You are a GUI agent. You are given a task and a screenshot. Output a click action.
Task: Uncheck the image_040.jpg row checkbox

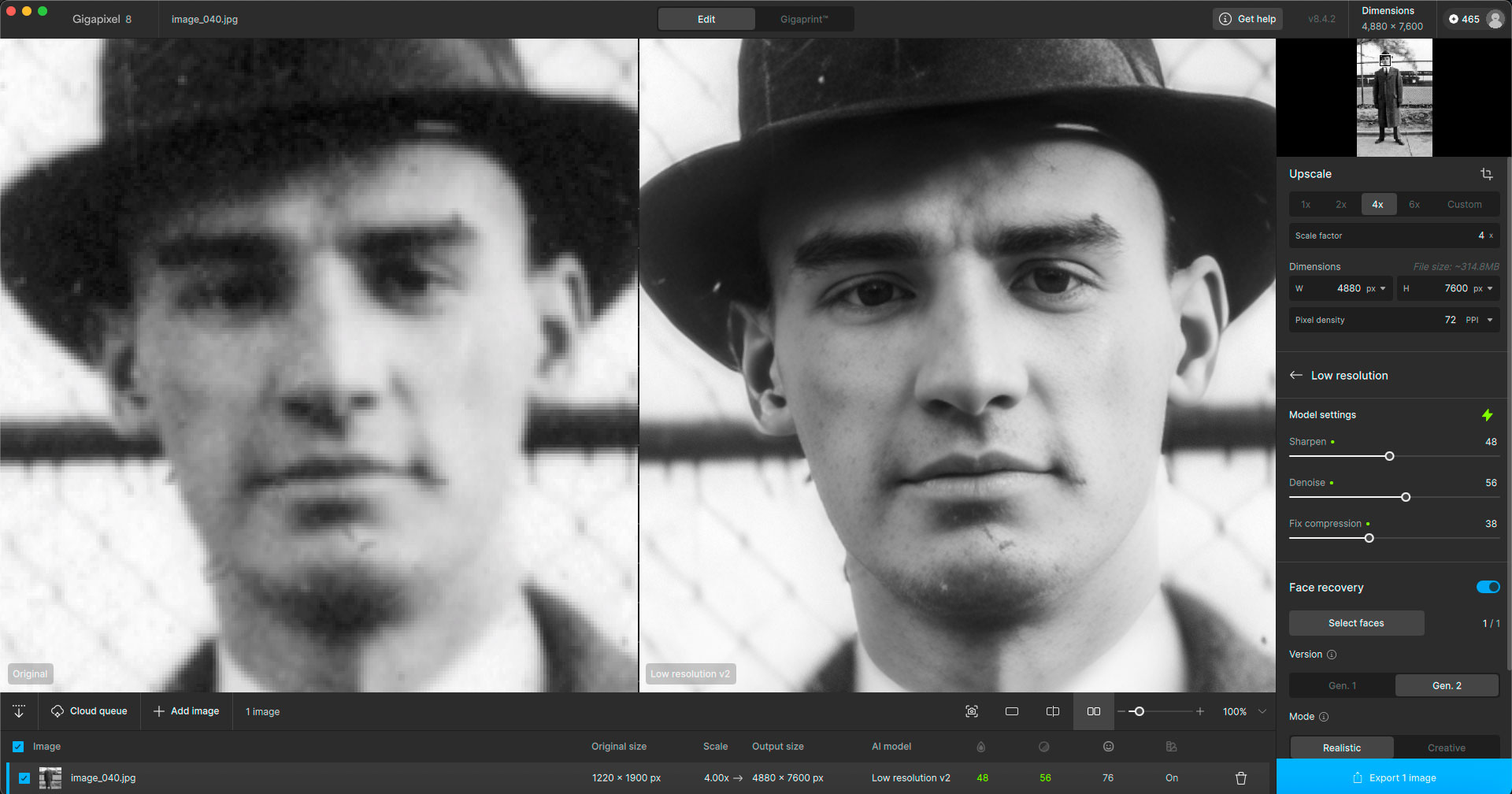(24, 778)
